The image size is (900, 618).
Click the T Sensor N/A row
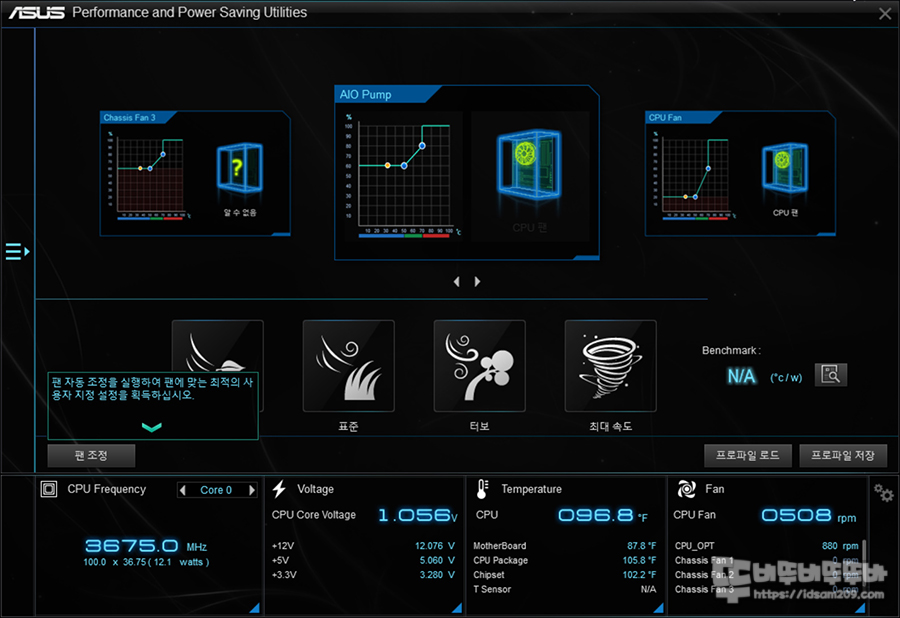pyautogui.click(x=565, y=589)
